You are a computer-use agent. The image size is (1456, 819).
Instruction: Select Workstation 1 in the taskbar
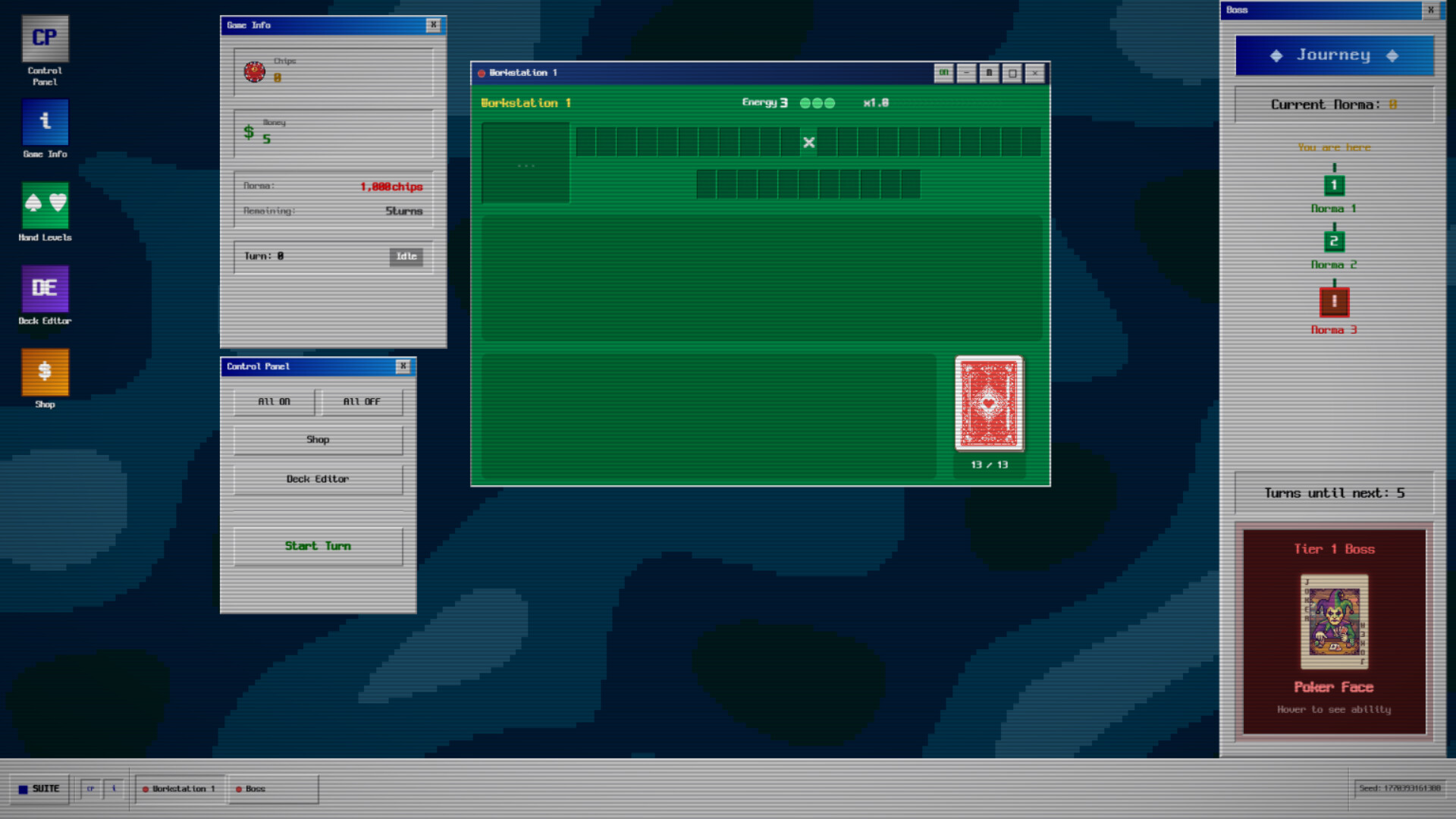tap(180, 789)
